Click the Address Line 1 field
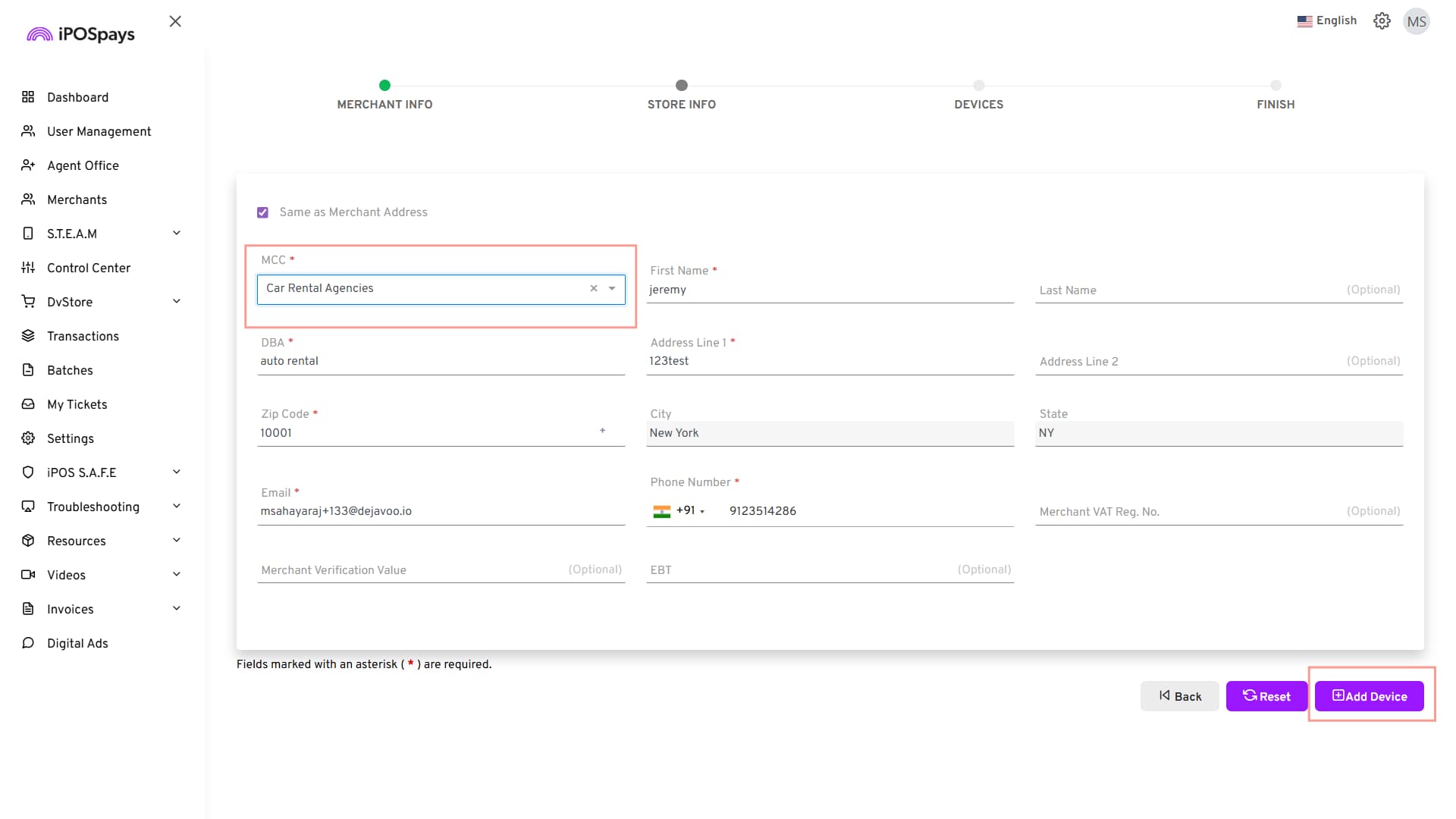This screenshot has width=1456, height=819. pyautogui.click(x=830, y=362)
